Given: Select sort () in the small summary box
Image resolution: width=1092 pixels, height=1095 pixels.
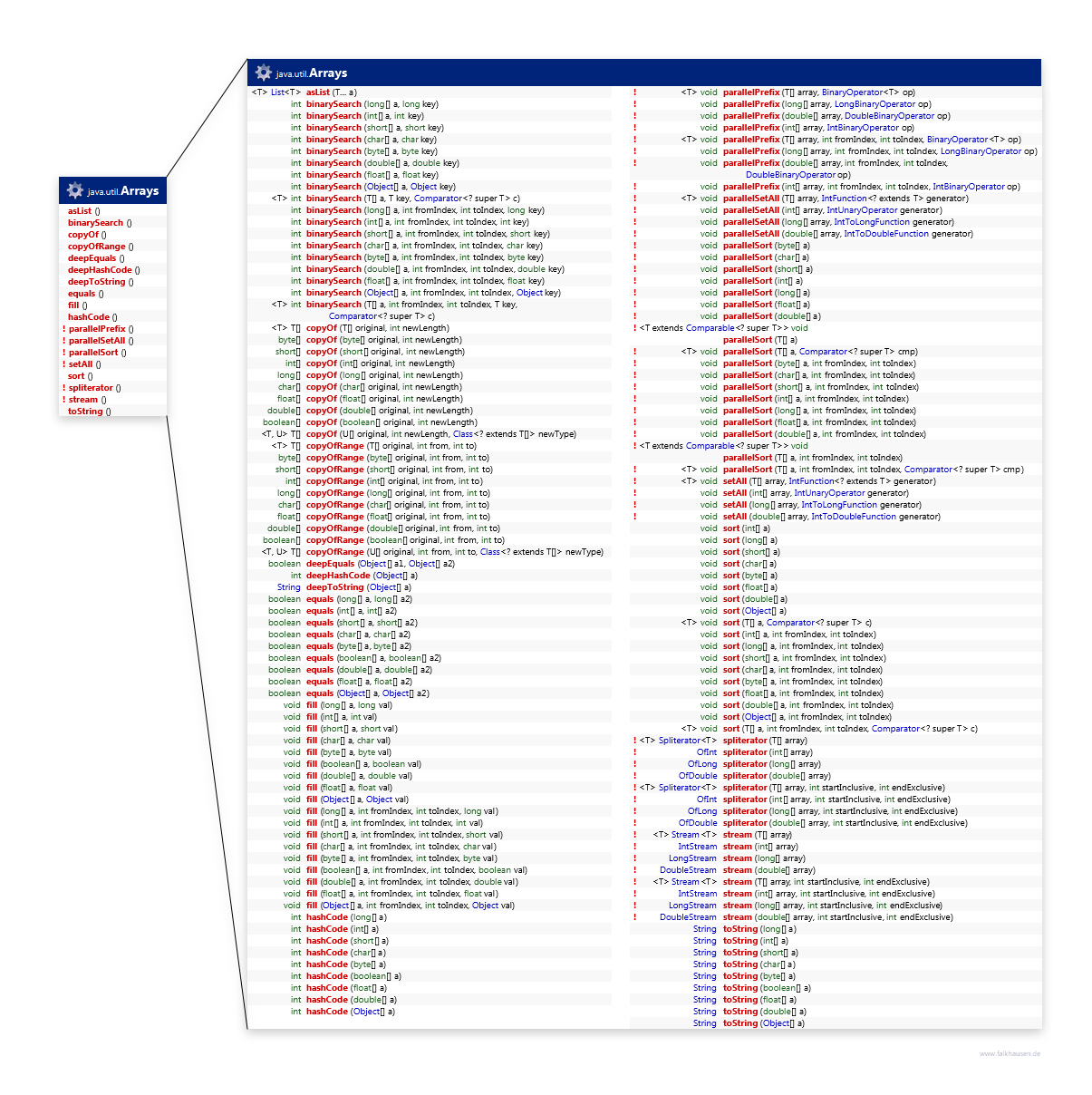Looking at the screenshot, I should (81, 376).
